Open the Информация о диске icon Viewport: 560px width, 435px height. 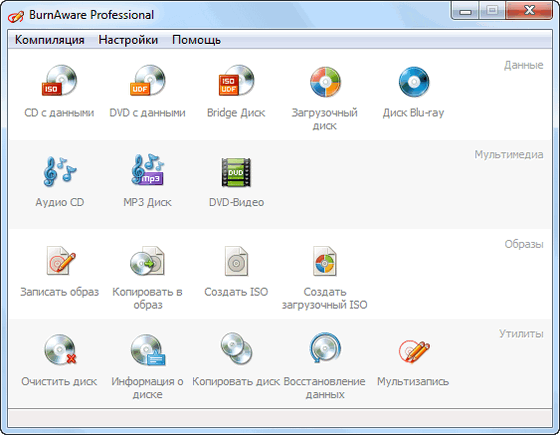point(148,350)
